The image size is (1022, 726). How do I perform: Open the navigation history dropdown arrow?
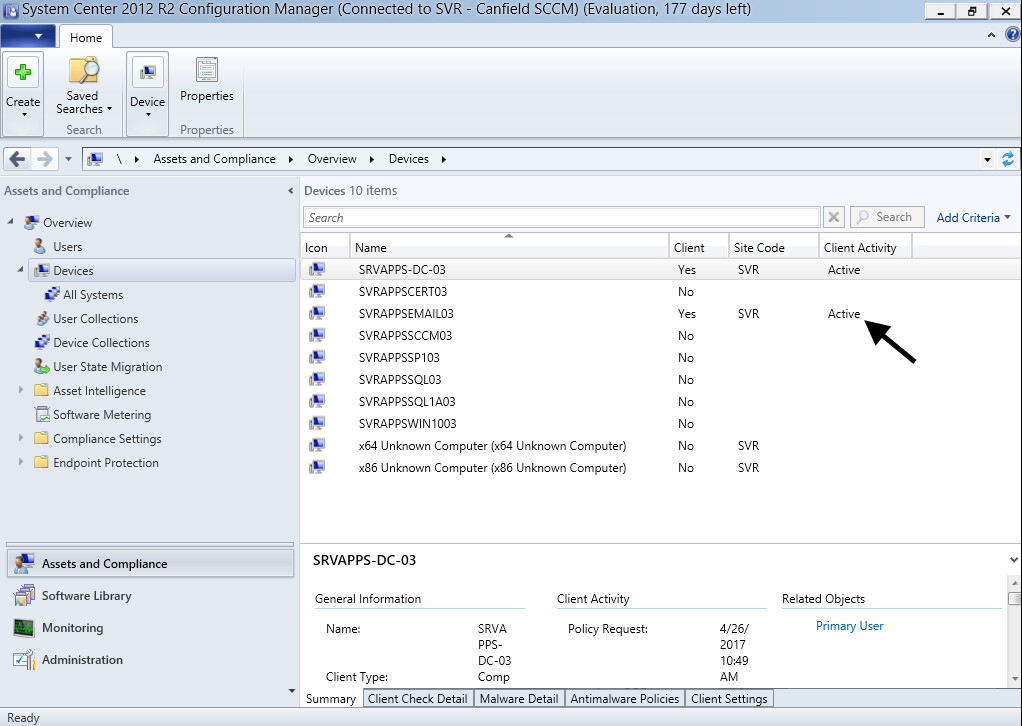(x=68, y=159)
